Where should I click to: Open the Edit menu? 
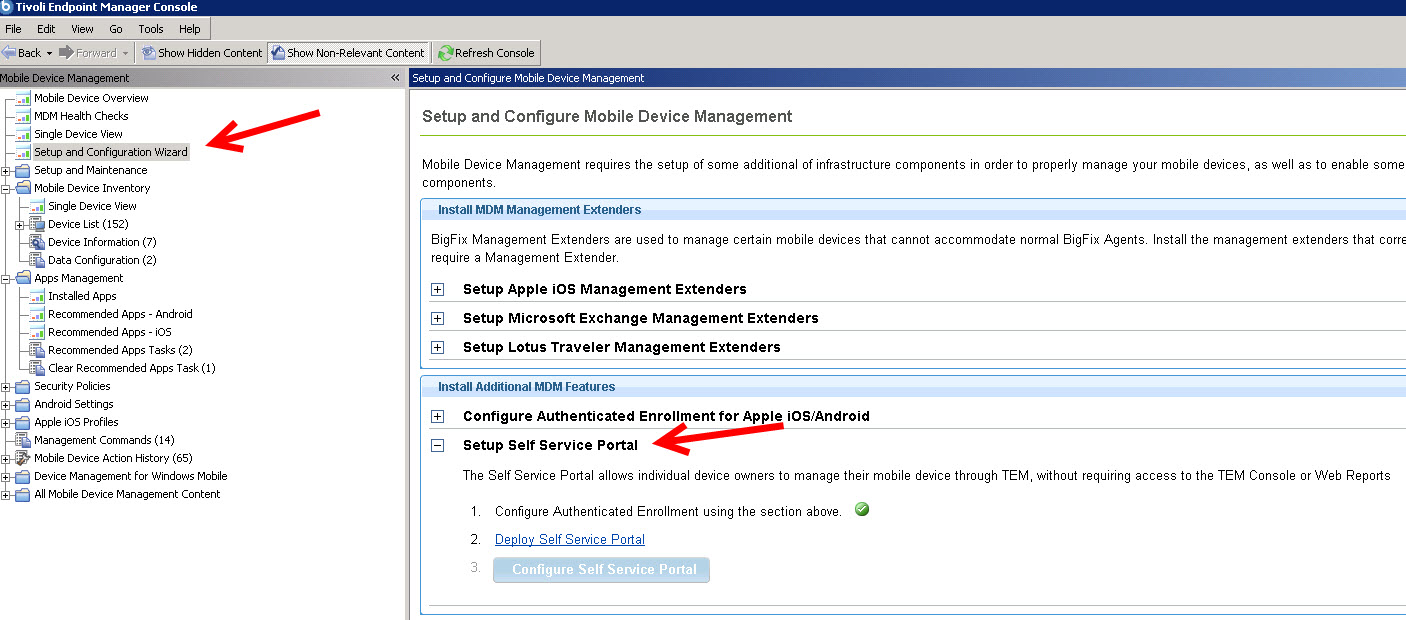(46, 29)
